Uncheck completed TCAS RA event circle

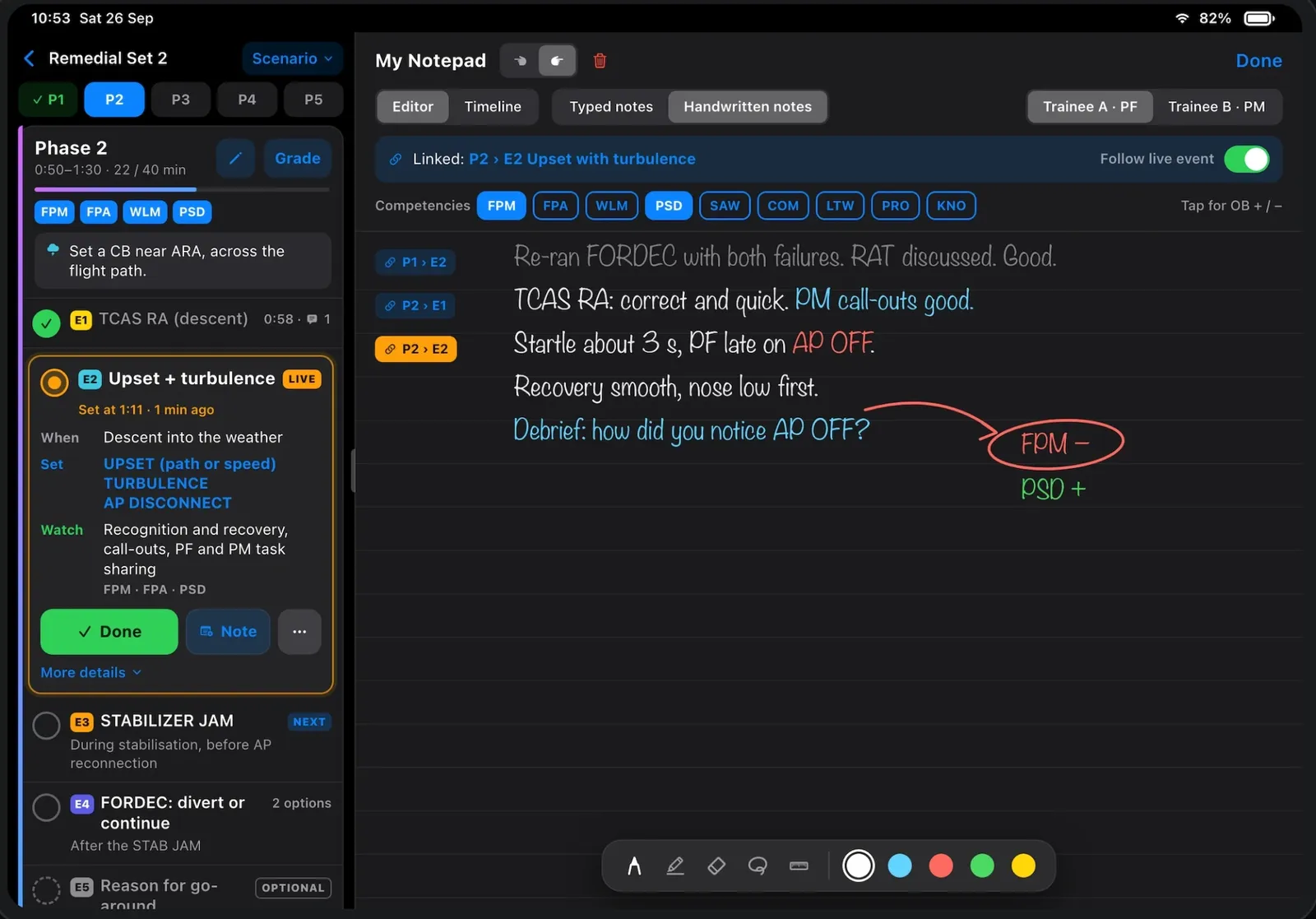coord(46,323)
